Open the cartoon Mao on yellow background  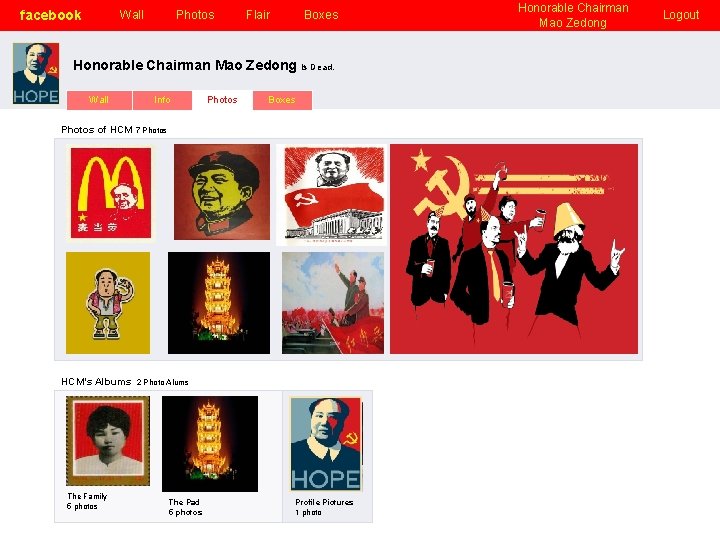pos(108,303)
